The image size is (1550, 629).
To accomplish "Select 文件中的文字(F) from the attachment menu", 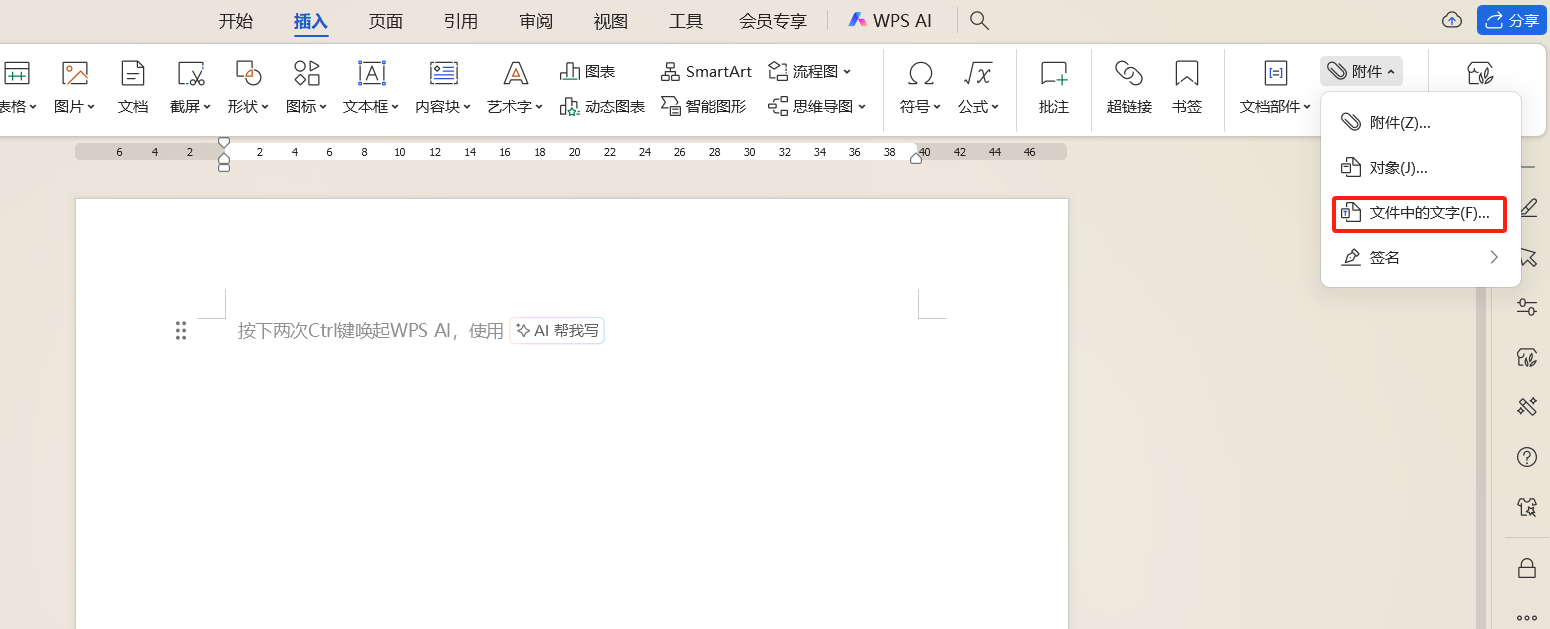I will pos(1418,212).
